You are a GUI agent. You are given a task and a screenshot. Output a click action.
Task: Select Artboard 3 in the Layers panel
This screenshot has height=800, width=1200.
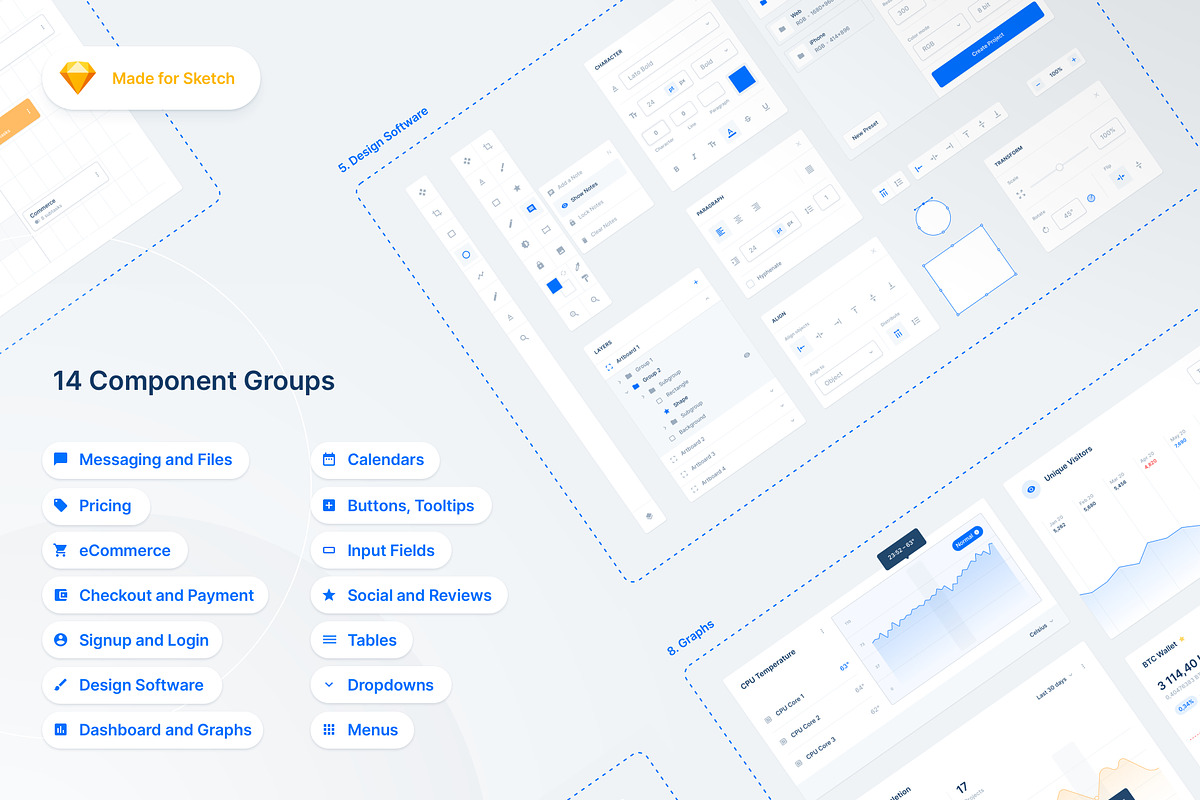tap(703, 461)
